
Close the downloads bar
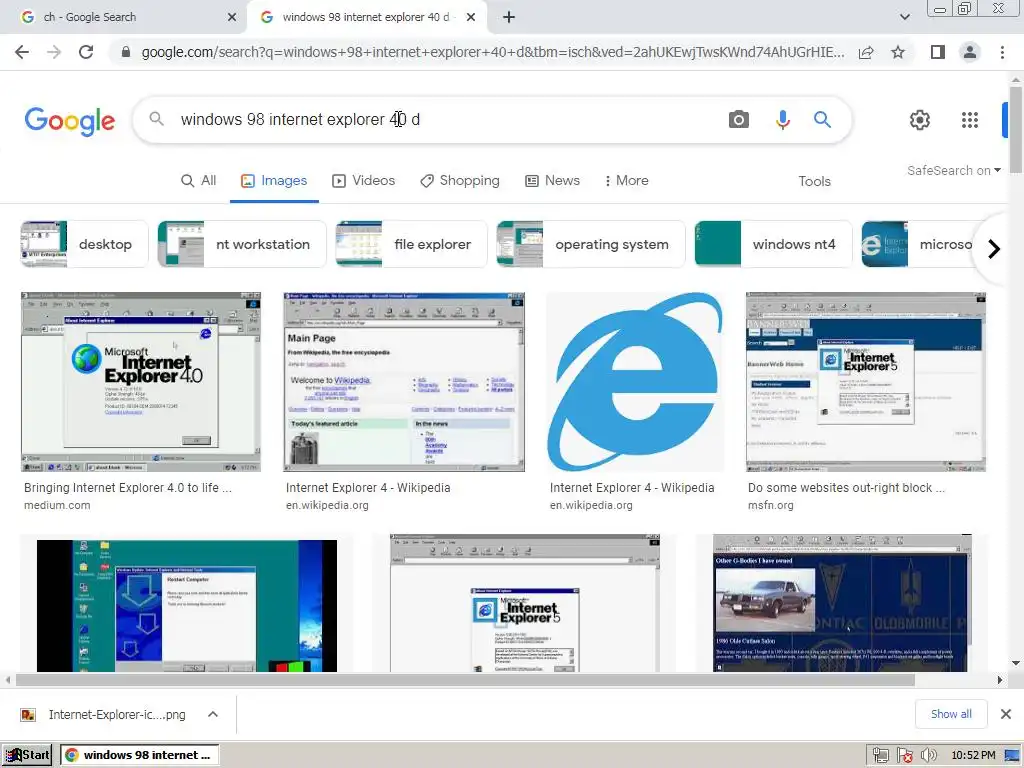[1006, 714]
